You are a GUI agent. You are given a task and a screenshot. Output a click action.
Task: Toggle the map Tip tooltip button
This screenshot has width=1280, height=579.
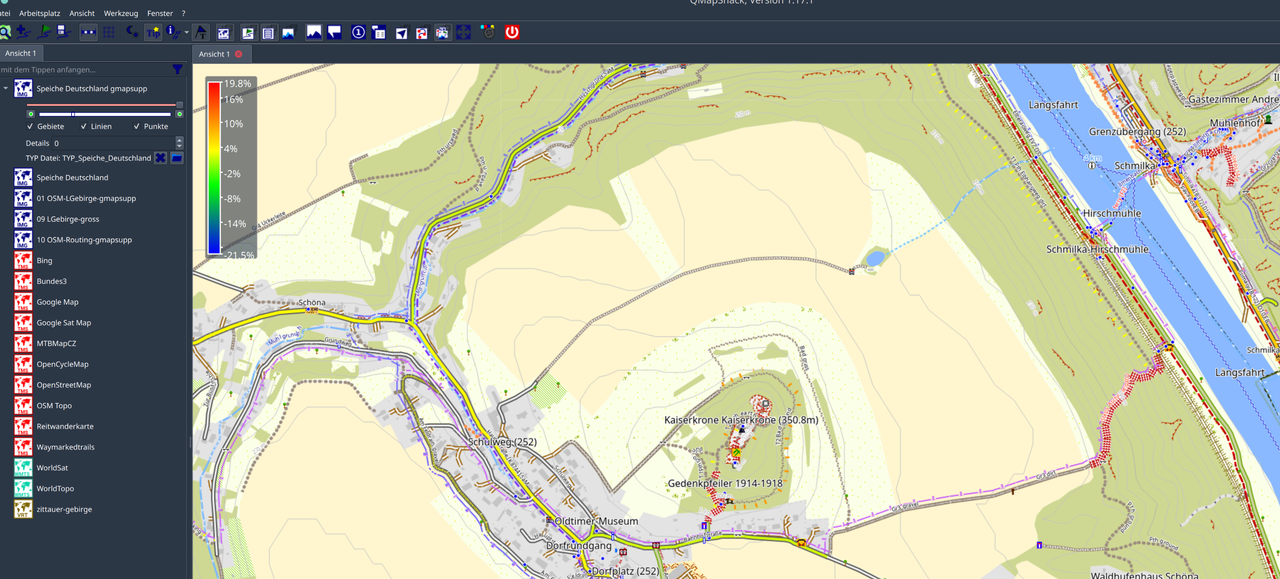(x=153, y=32)
